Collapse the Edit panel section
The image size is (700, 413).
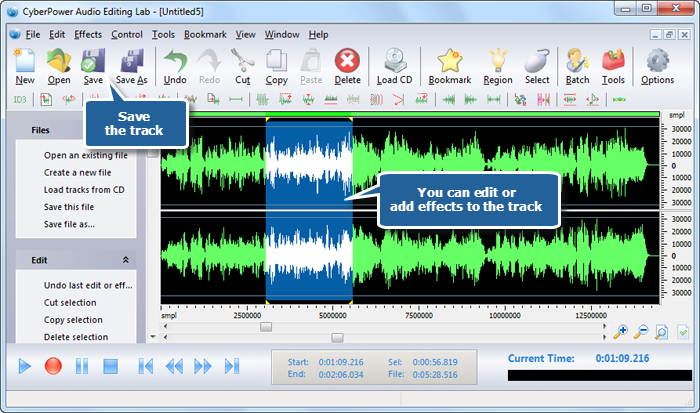coord(125,260)
